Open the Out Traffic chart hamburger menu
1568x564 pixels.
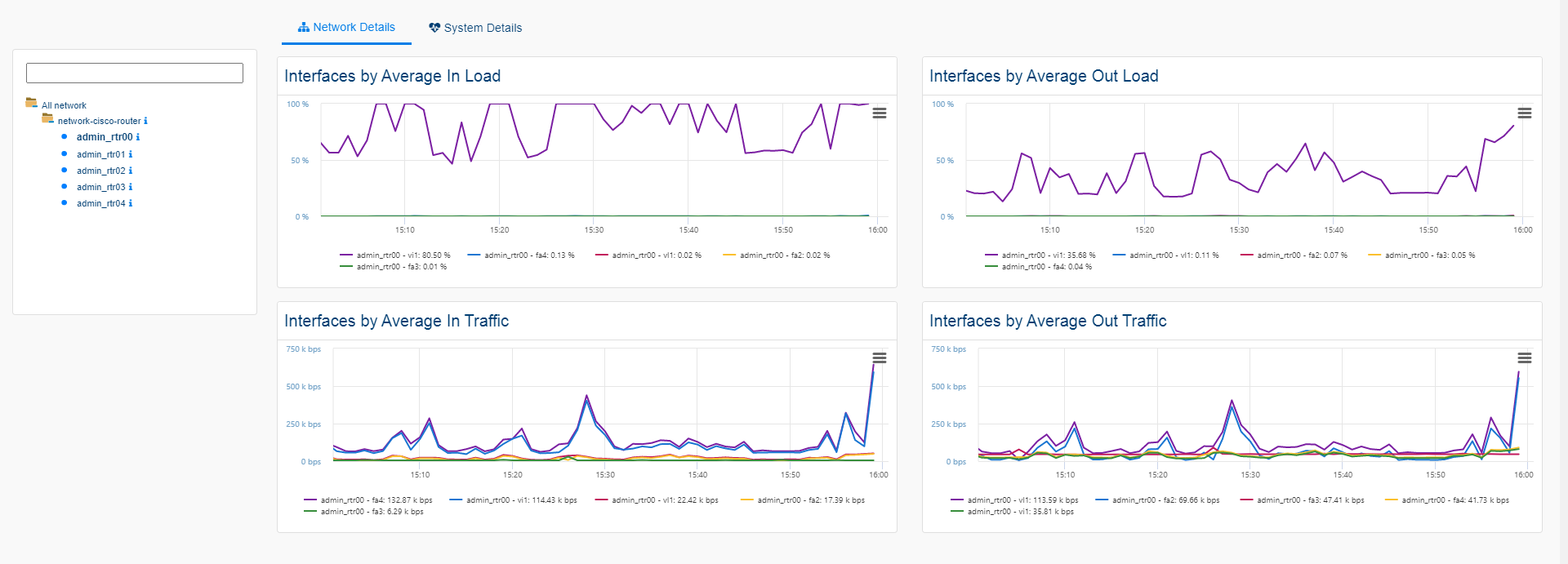click(x=1524, y=358)
